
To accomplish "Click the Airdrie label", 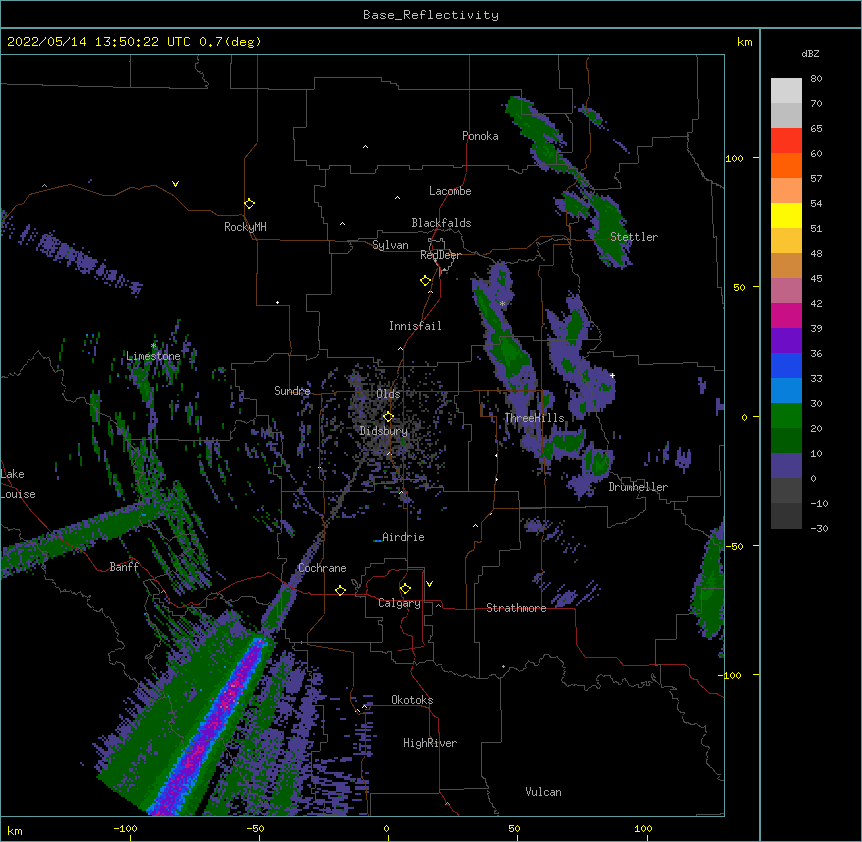I will [403, 537].
